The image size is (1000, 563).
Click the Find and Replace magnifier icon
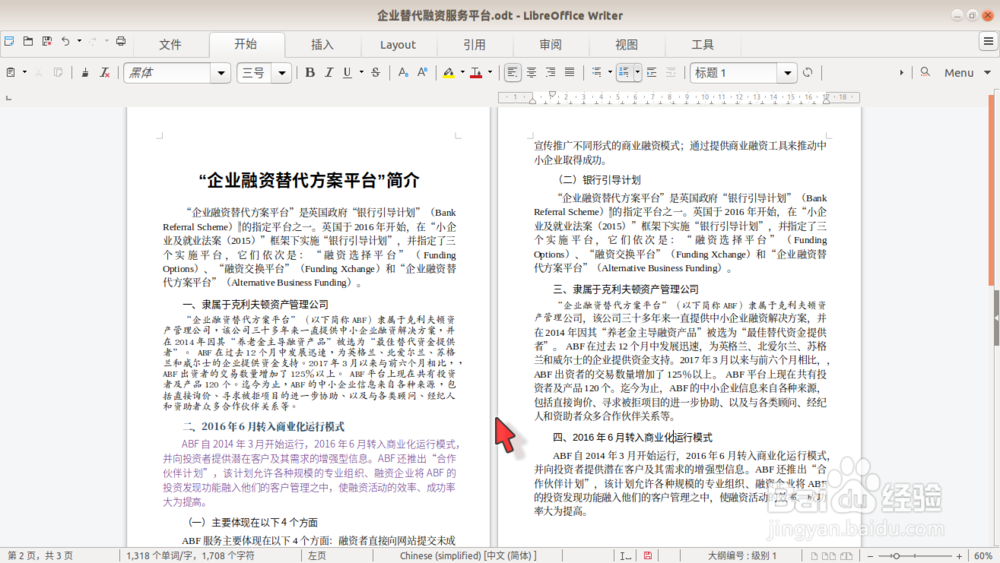(925, 73)
